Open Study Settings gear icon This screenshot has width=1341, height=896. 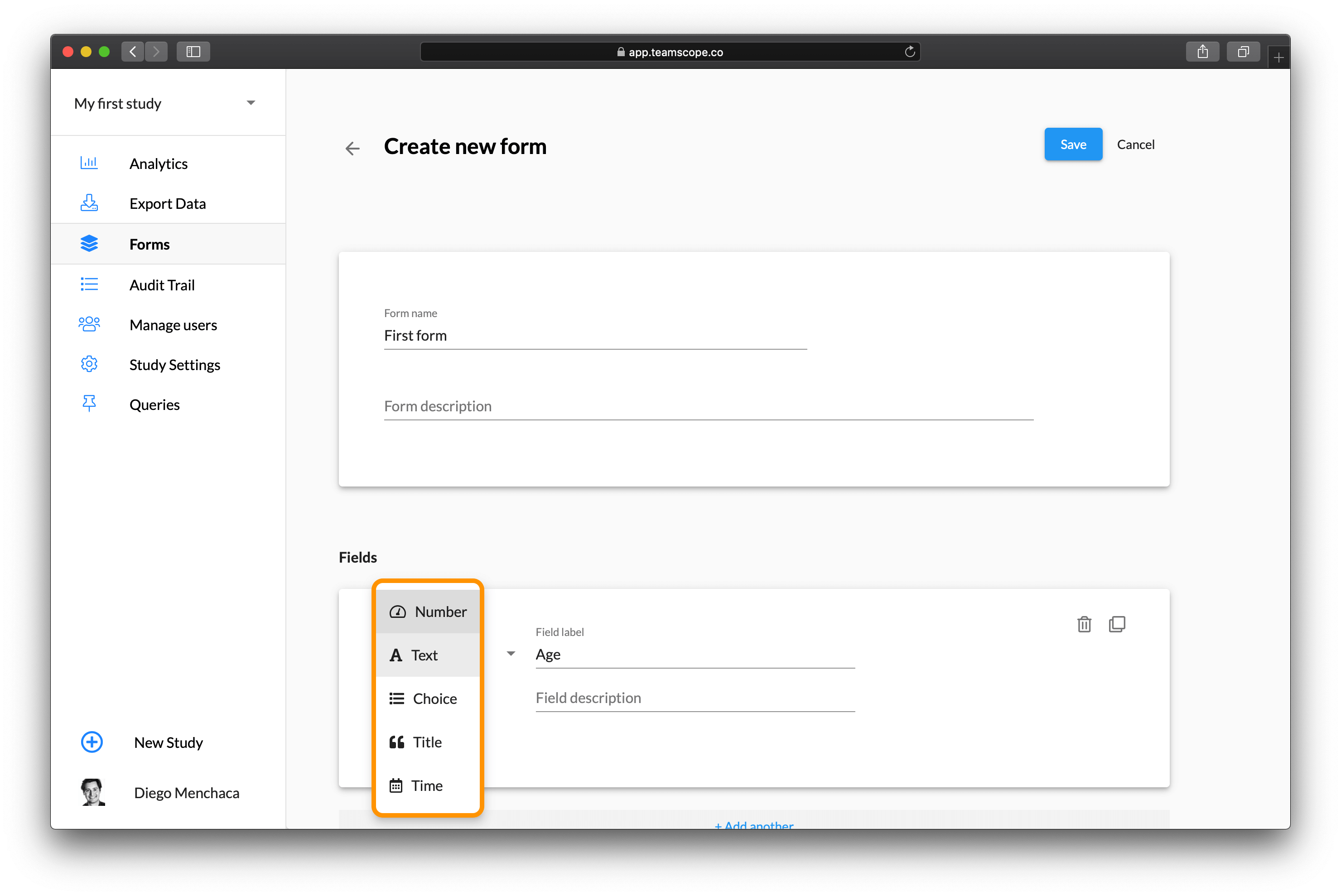pyautogui.click(x=89, y=364)
